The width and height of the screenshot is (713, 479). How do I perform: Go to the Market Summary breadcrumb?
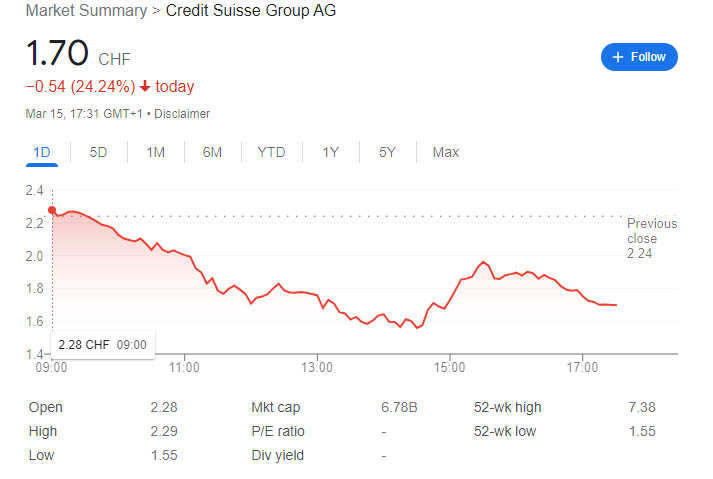(x=84, y=11)
